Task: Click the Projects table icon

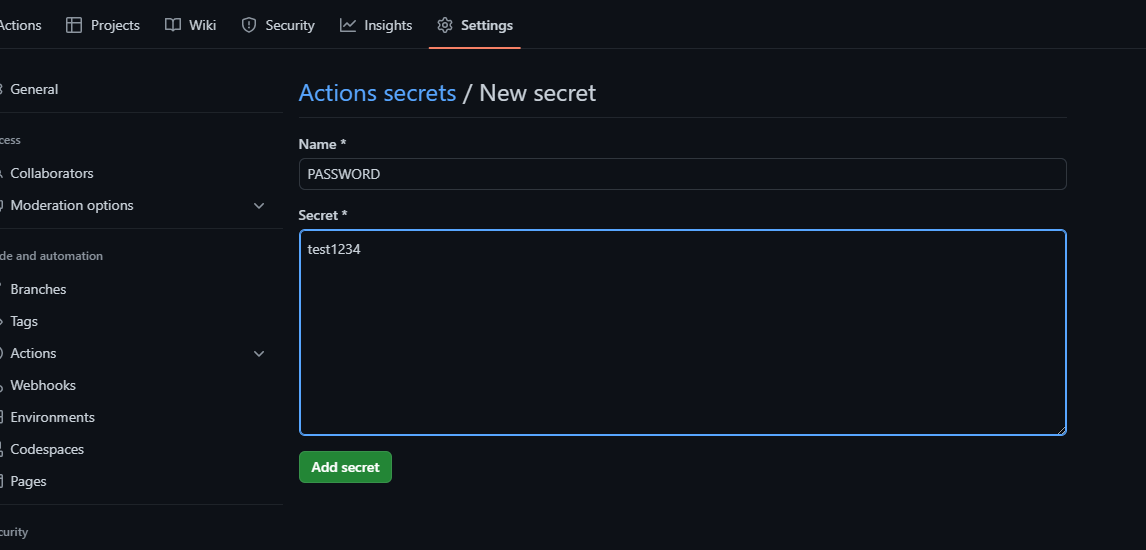Action: [74, 25]
